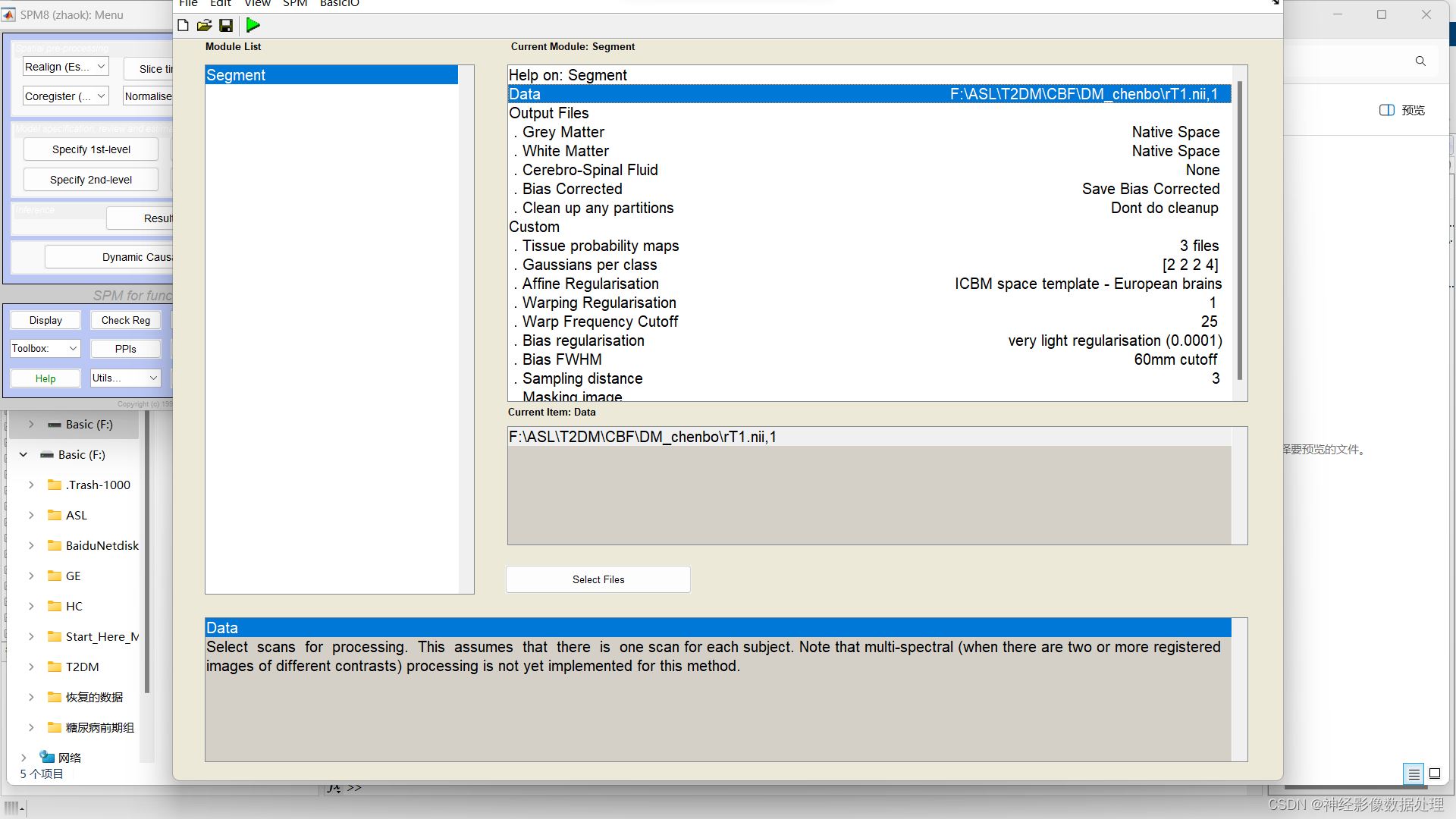
Task: Click the search magnifier icon
Action: point(1420,61)
